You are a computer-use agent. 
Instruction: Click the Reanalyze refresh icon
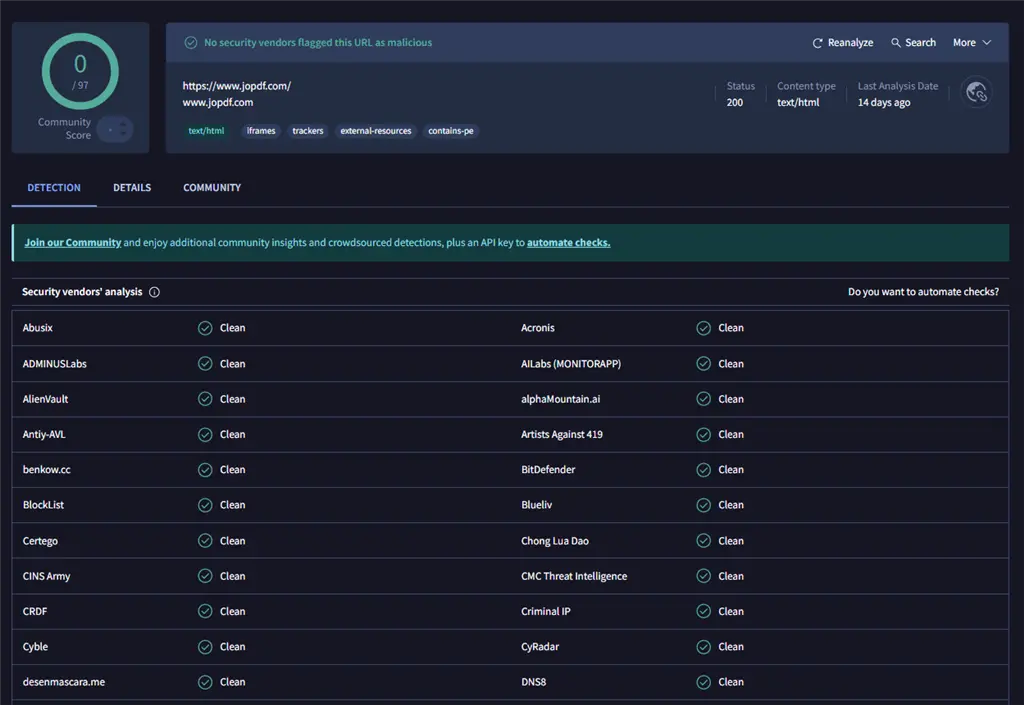[x=817, y=43]
